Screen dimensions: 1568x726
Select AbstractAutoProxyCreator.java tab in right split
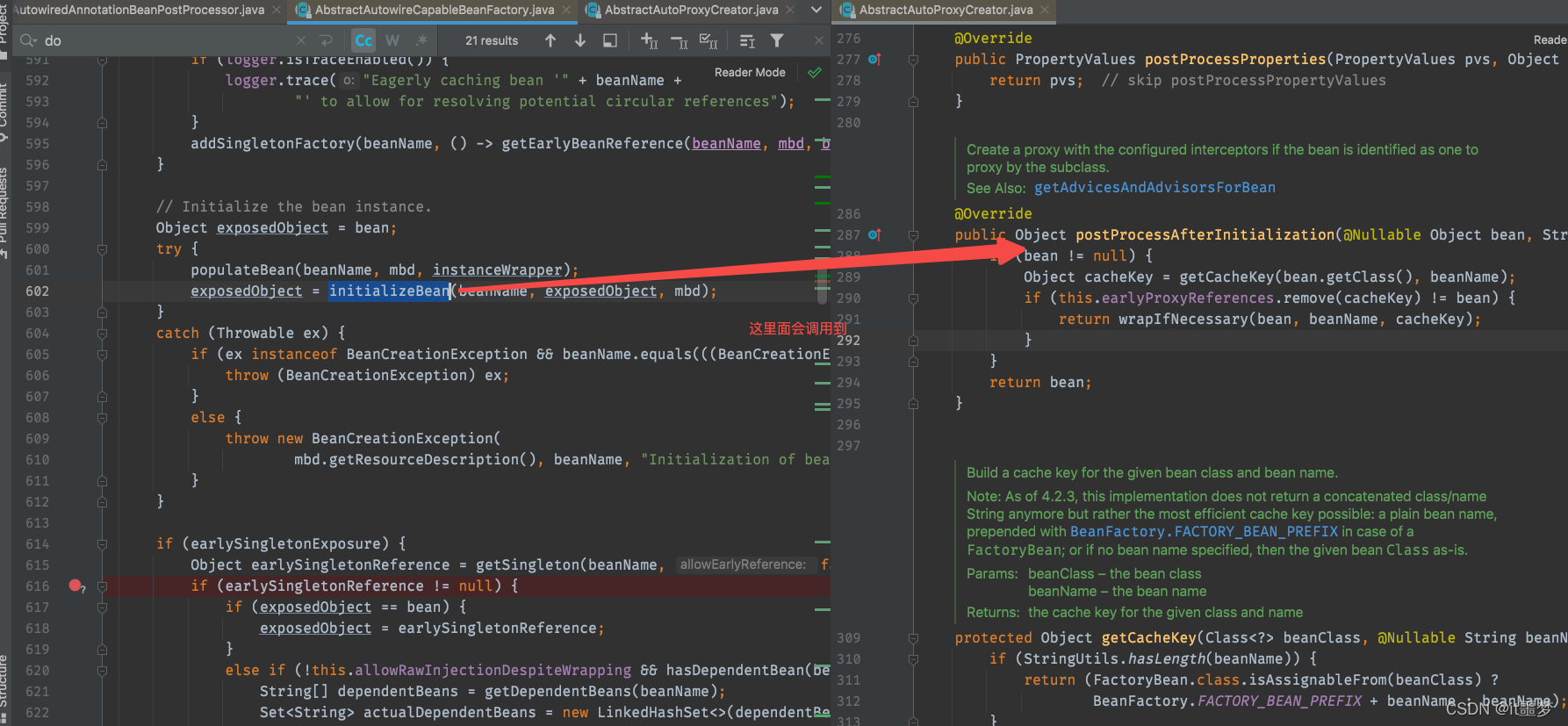point(946,10)
